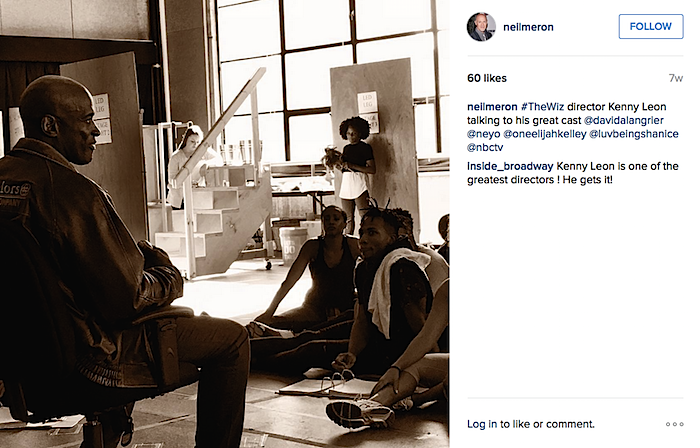Open neilmeron profile avatar picture
700x448 pixels.
[481, 27]
